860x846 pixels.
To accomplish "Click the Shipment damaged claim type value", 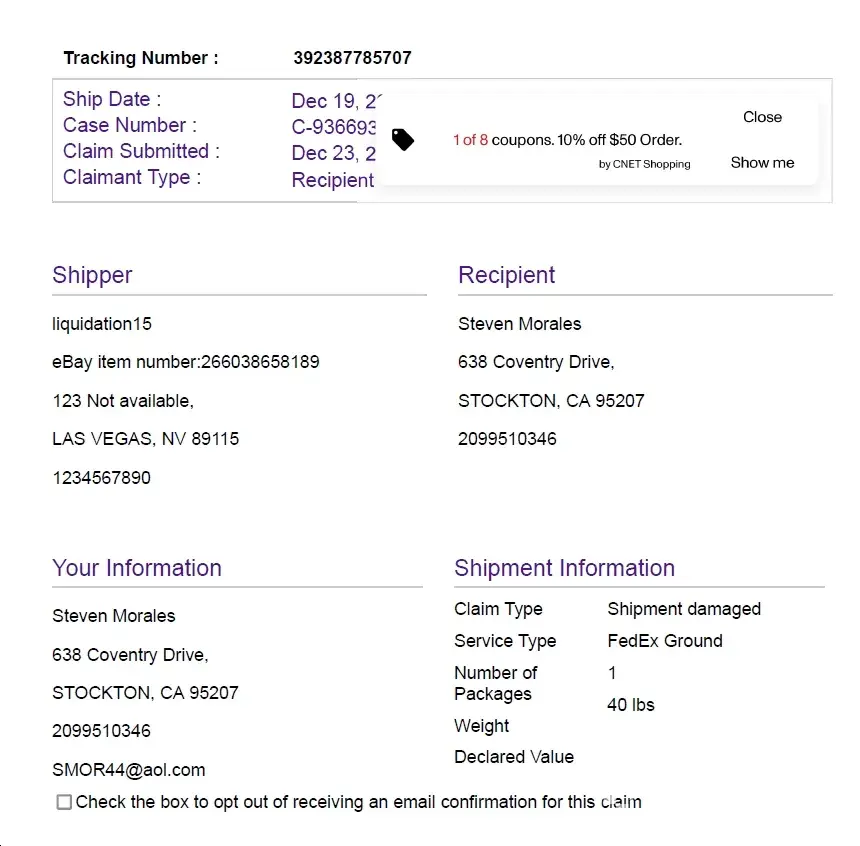I will (684, 609).
